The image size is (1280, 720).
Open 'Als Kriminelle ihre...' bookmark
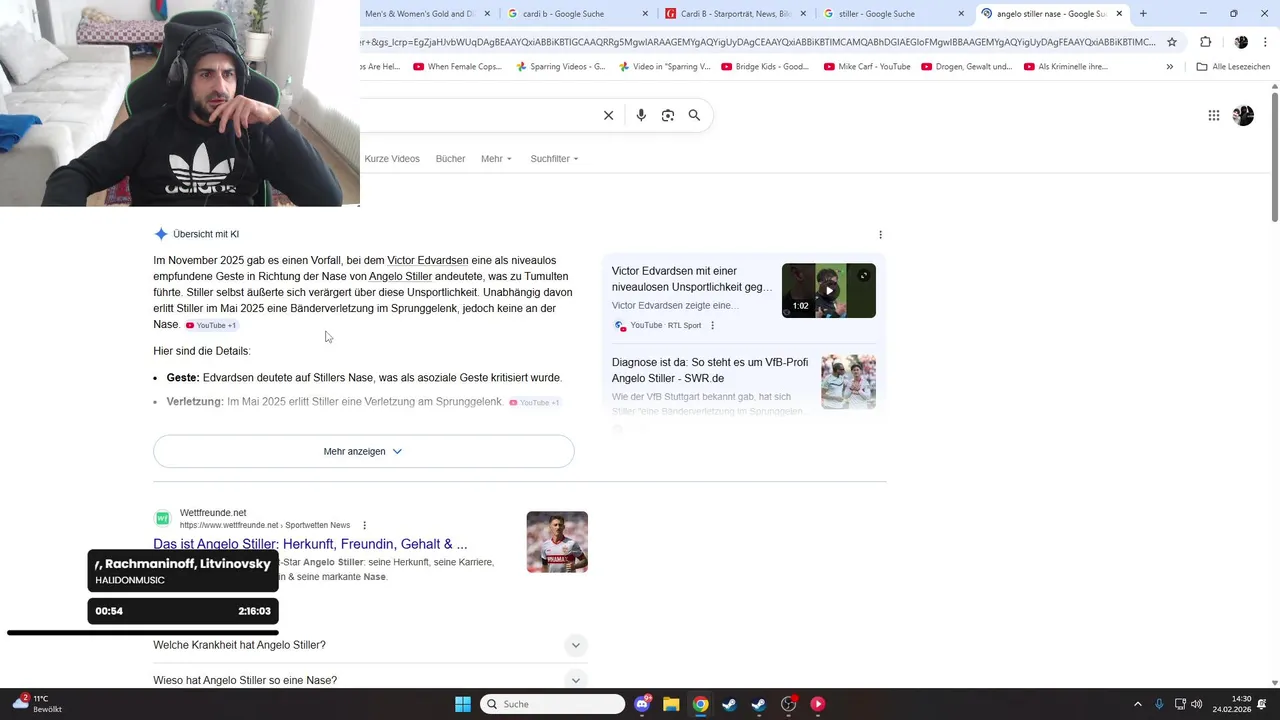(1065, 67)
